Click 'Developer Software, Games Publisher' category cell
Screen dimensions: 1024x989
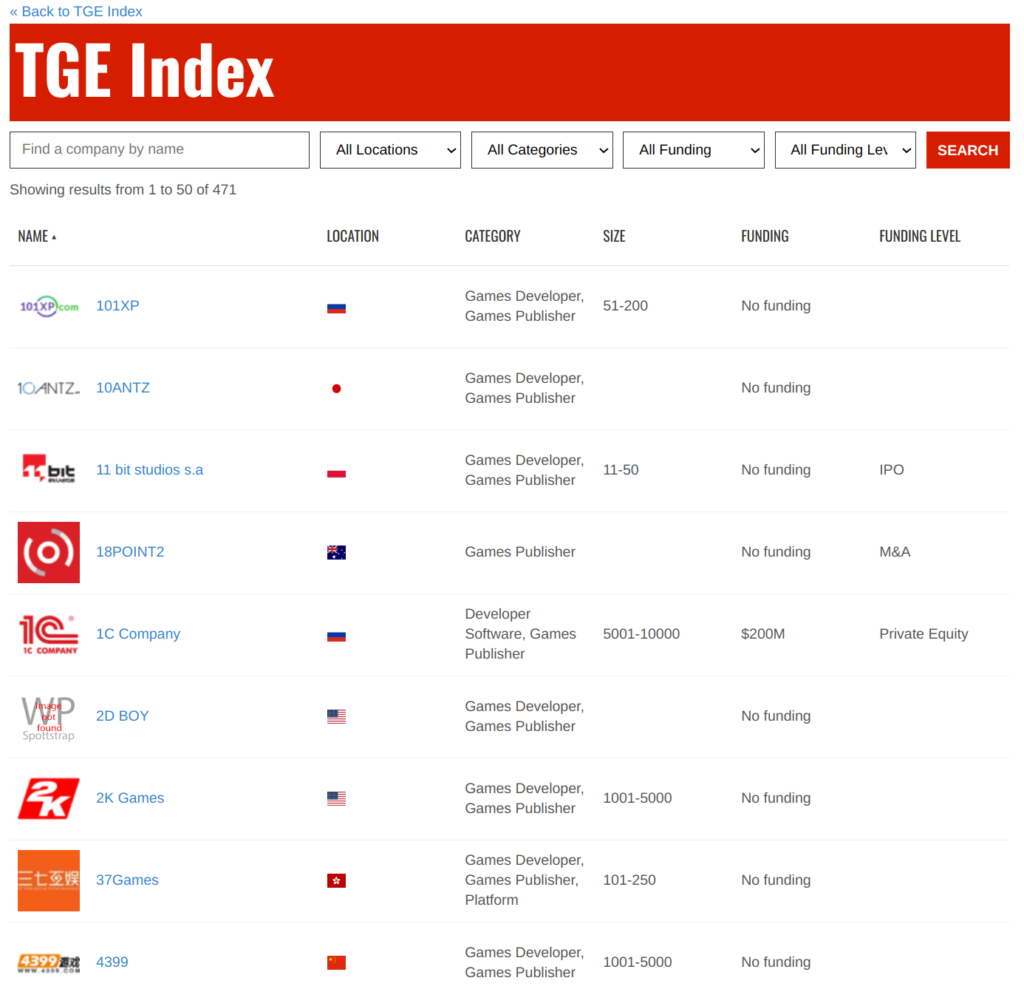click(x=520, y=634)
